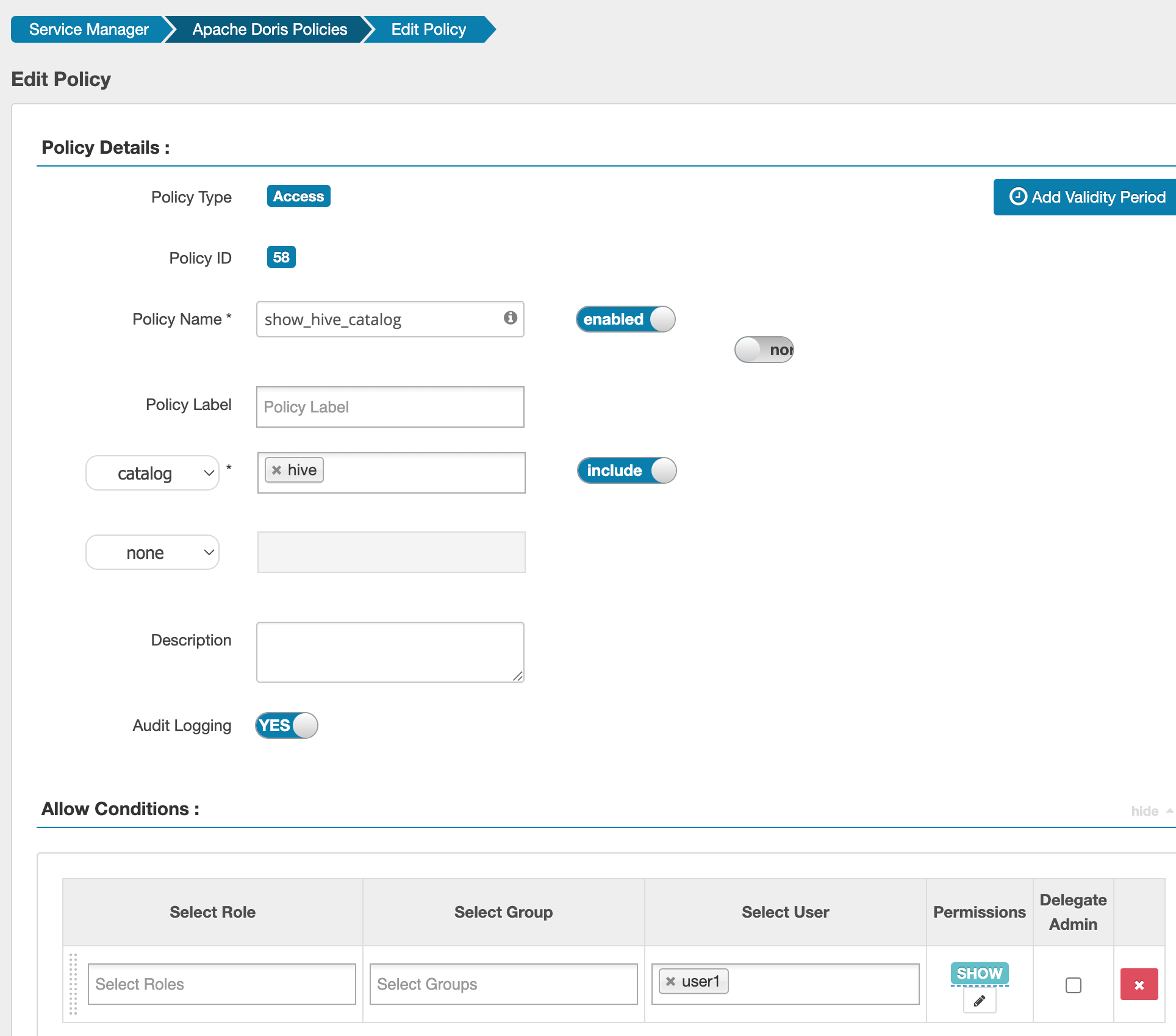1176x1036 pixels.
Task: Open the none resource dropdown
Action: (x=152, y=552)
